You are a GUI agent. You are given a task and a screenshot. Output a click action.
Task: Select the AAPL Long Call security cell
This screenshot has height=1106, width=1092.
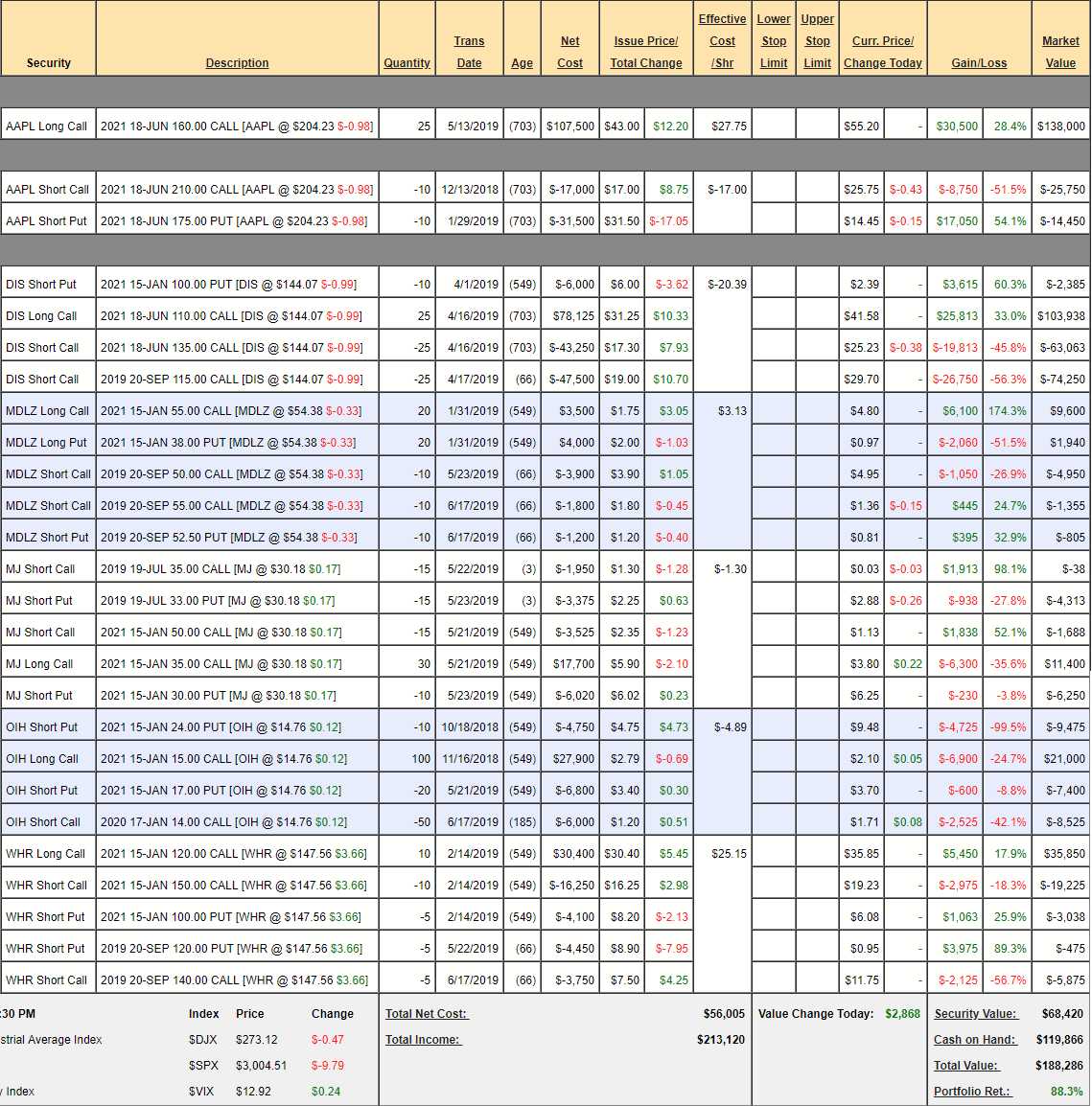tap(47, 127)
